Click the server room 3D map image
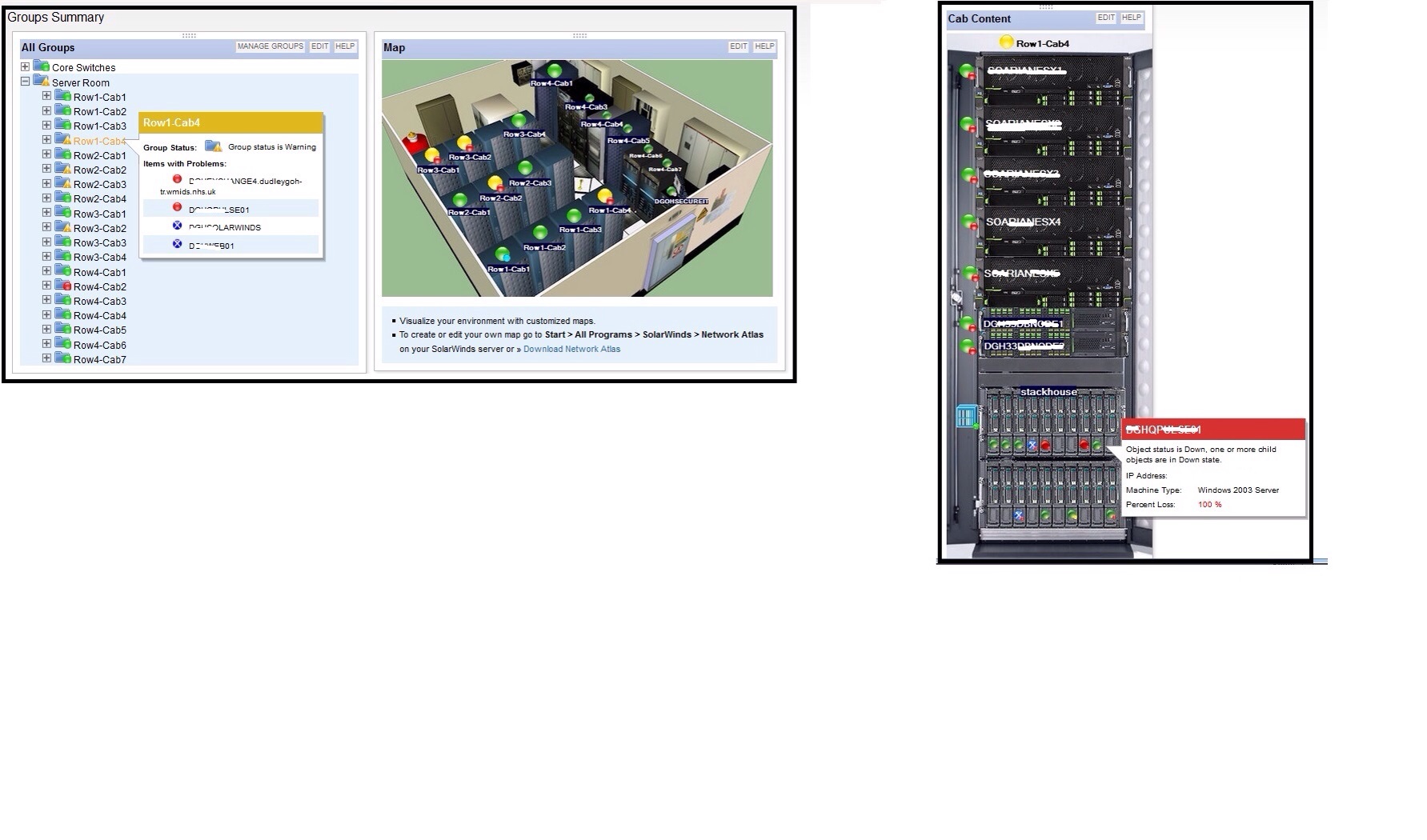 point(577,178)
